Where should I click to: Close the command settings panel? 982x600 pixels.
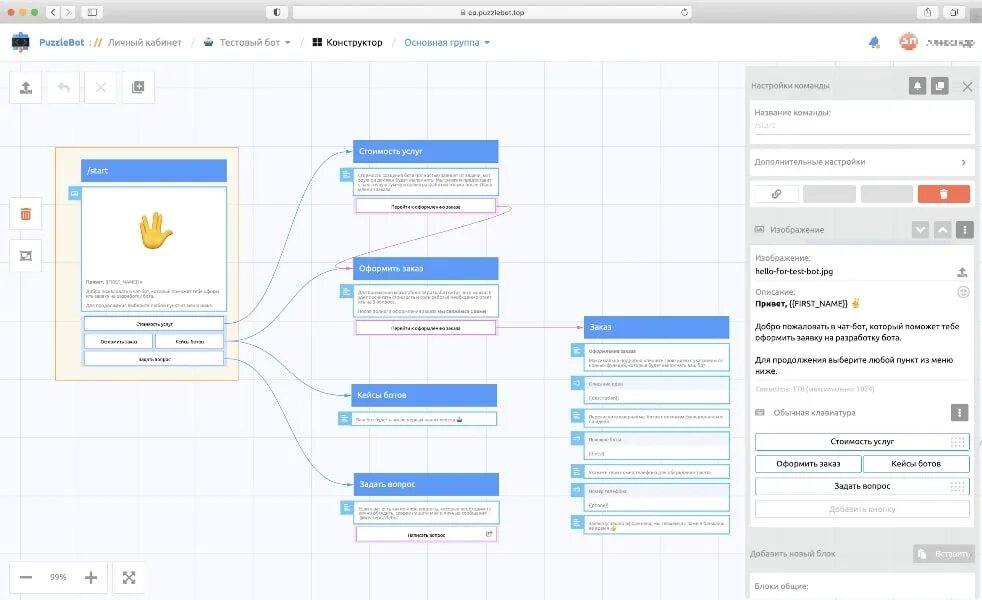coord(967,86)
